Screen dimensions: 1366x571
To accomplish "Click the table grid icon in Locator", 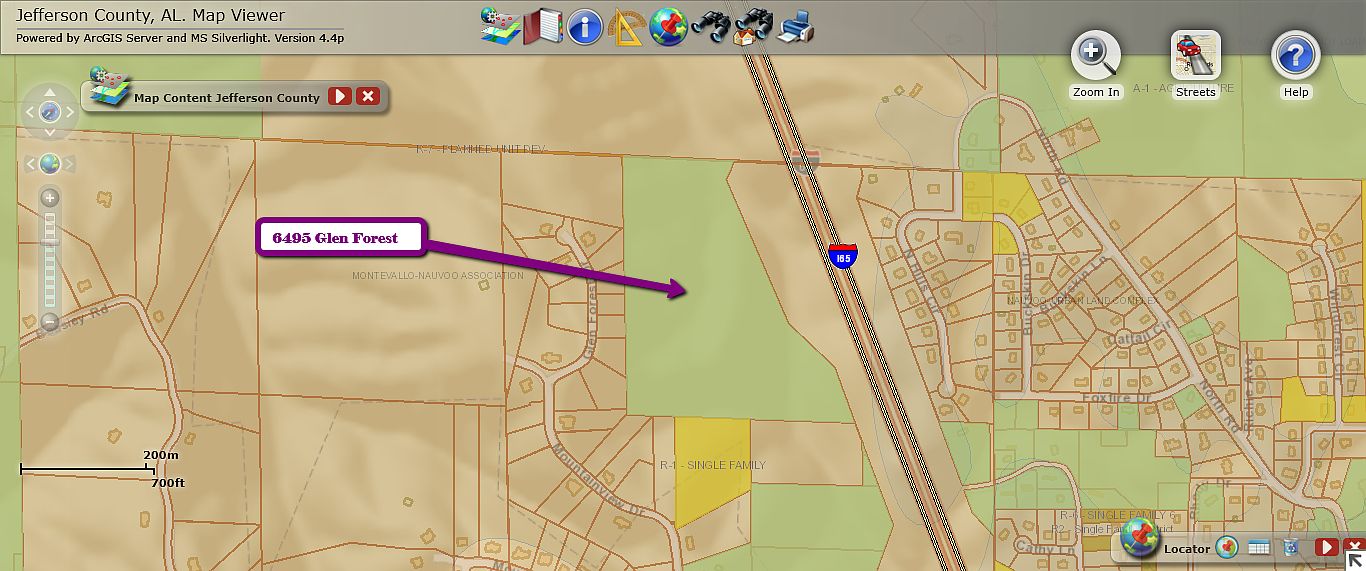I will click(x=1259, y=548).
